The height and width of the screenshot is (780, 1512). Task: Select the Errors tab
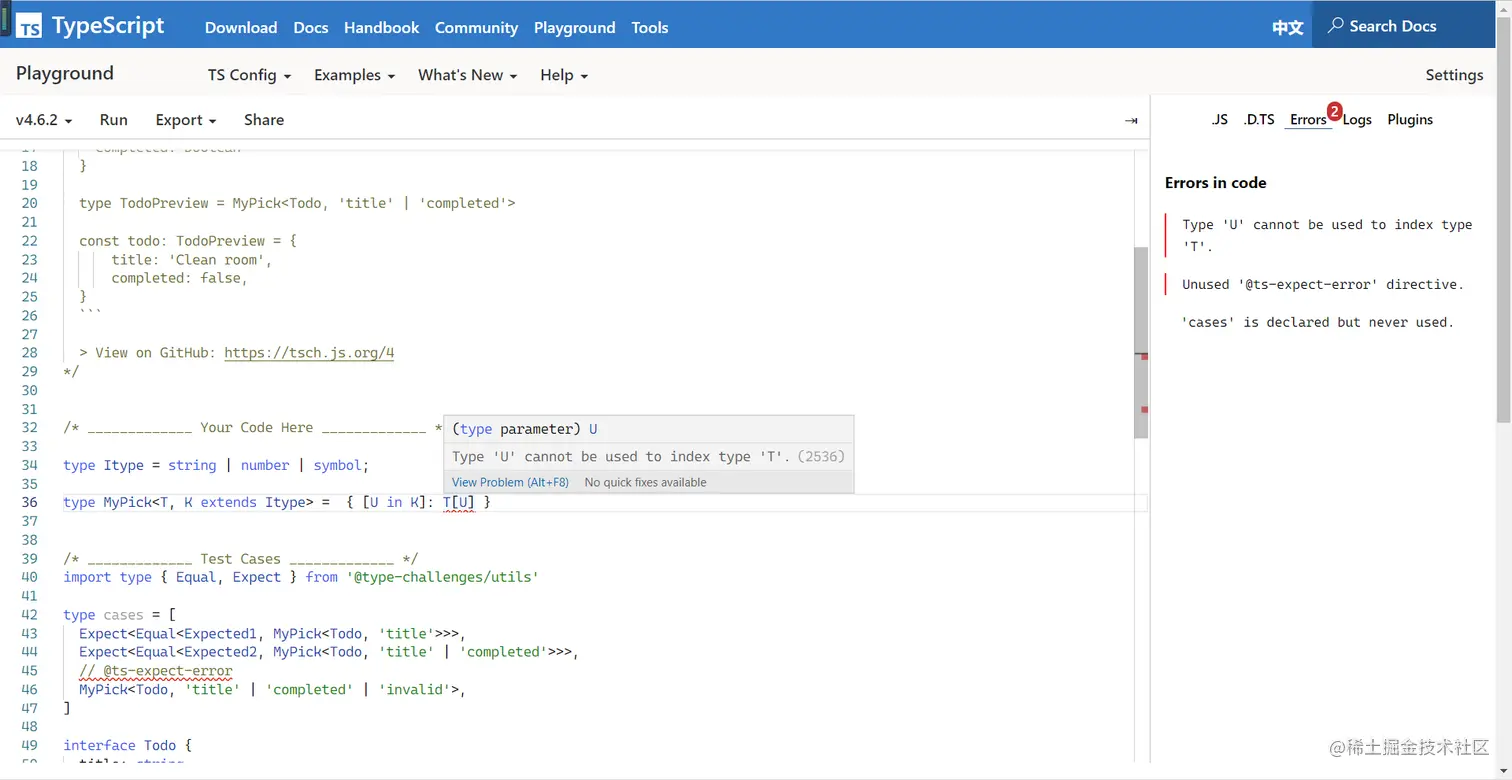(x=1308, y=119)
